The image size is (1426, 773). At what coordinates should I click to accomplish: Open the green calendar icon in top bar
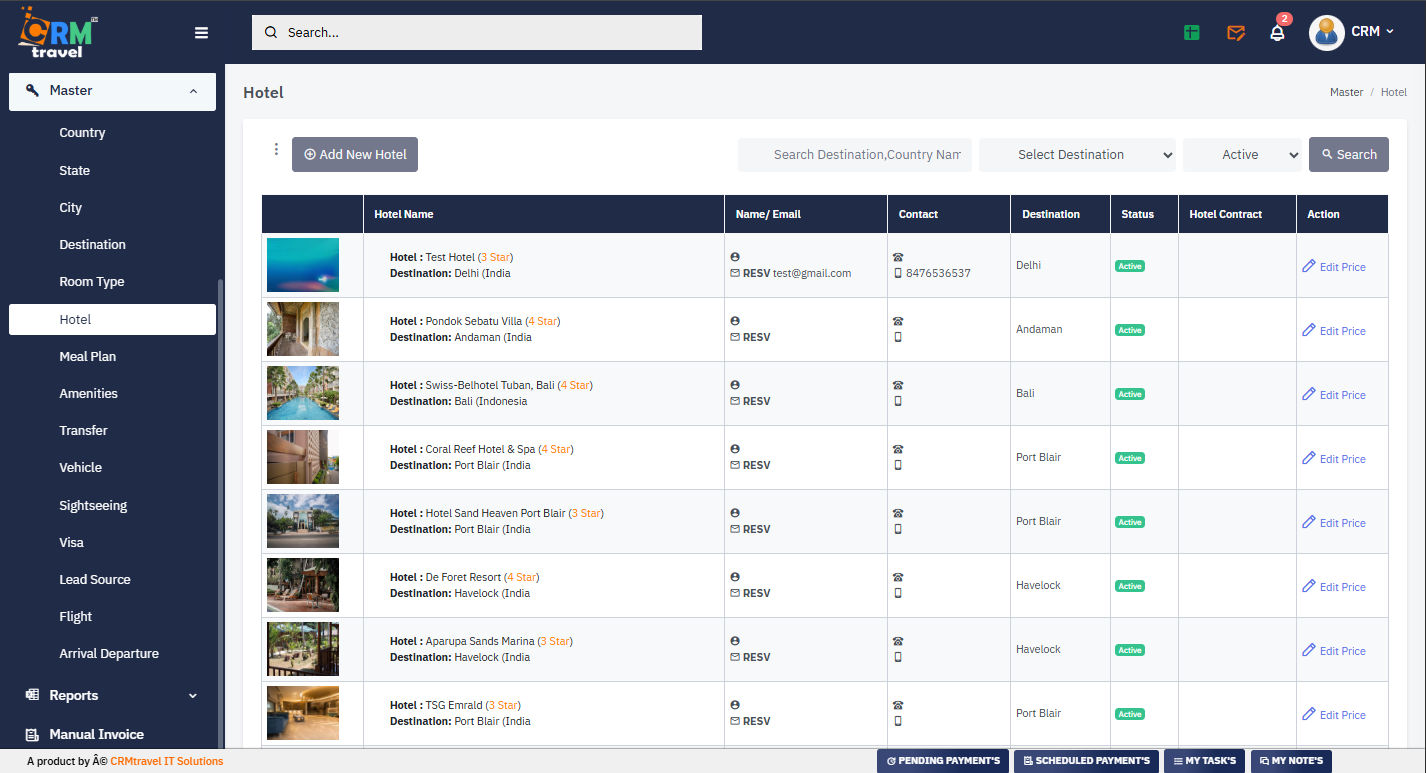coord(1191,32)
